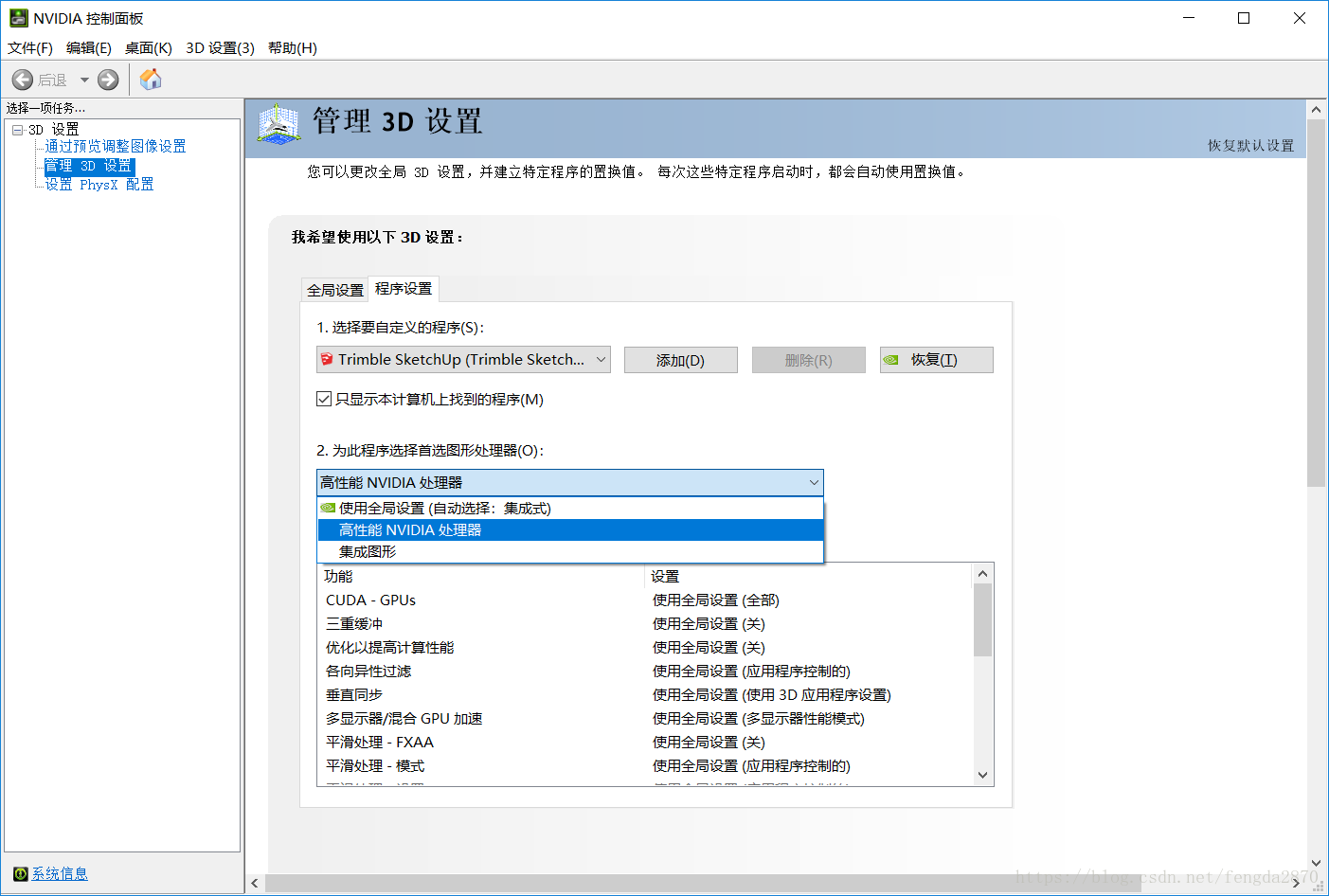The width and height of the screenshot is (1329, 896).
Task: Select 优化以提高计算性能 row
Action: click(x=645, y=647)
